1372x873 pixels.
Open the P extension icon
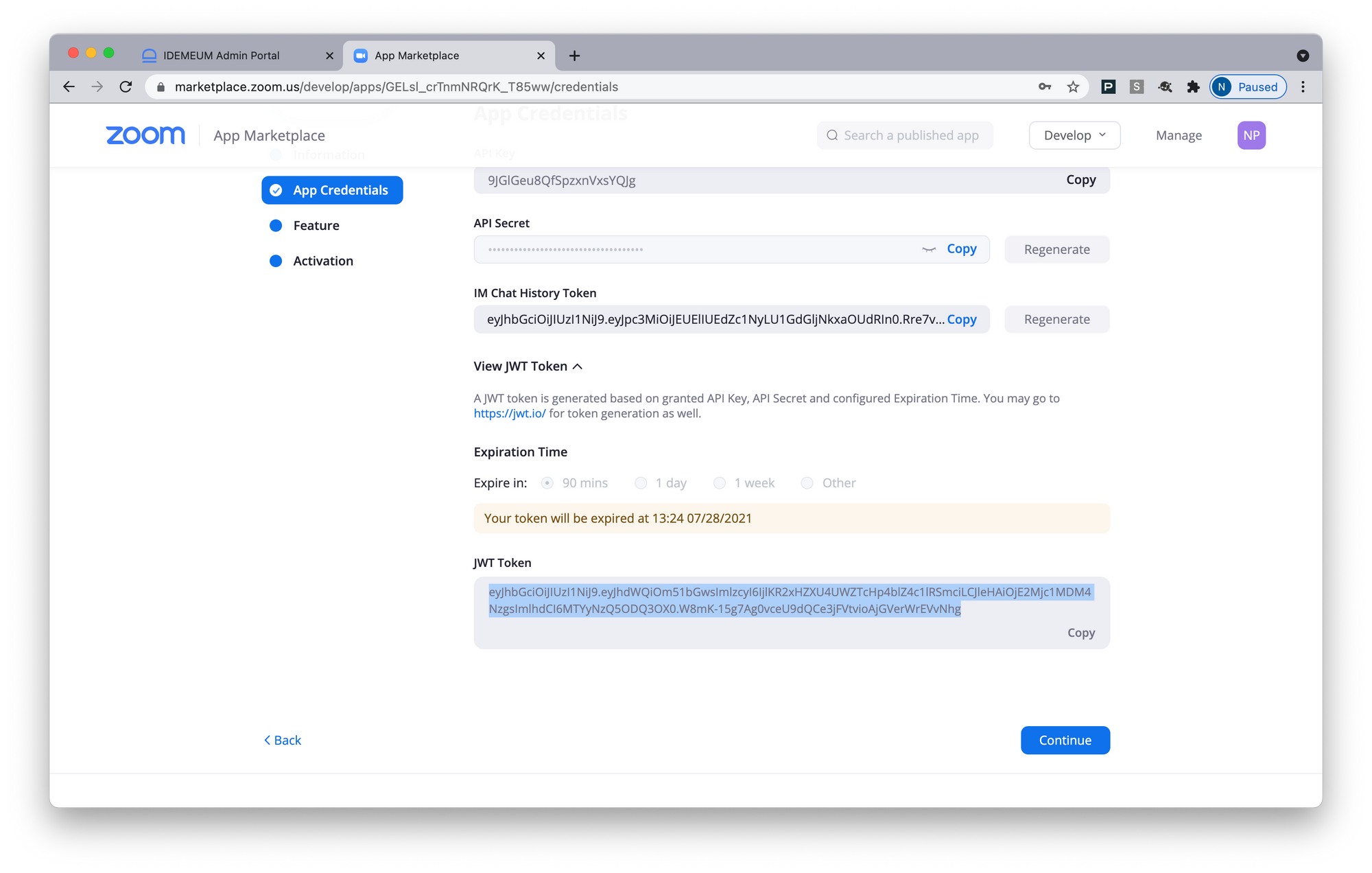coord(1108,86)
